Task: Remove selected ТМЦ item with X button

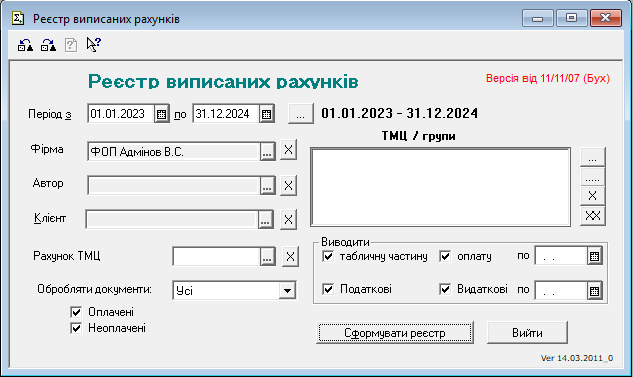Action: pyautogui.click(x=592, y=196)
